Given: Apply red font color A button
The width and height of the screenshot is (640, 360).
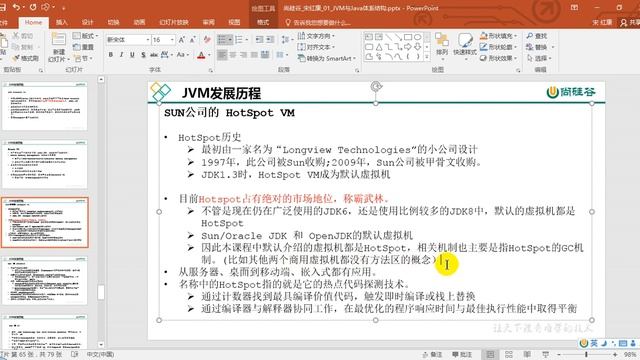Looking at the screenshot, I should click(201, 55).
